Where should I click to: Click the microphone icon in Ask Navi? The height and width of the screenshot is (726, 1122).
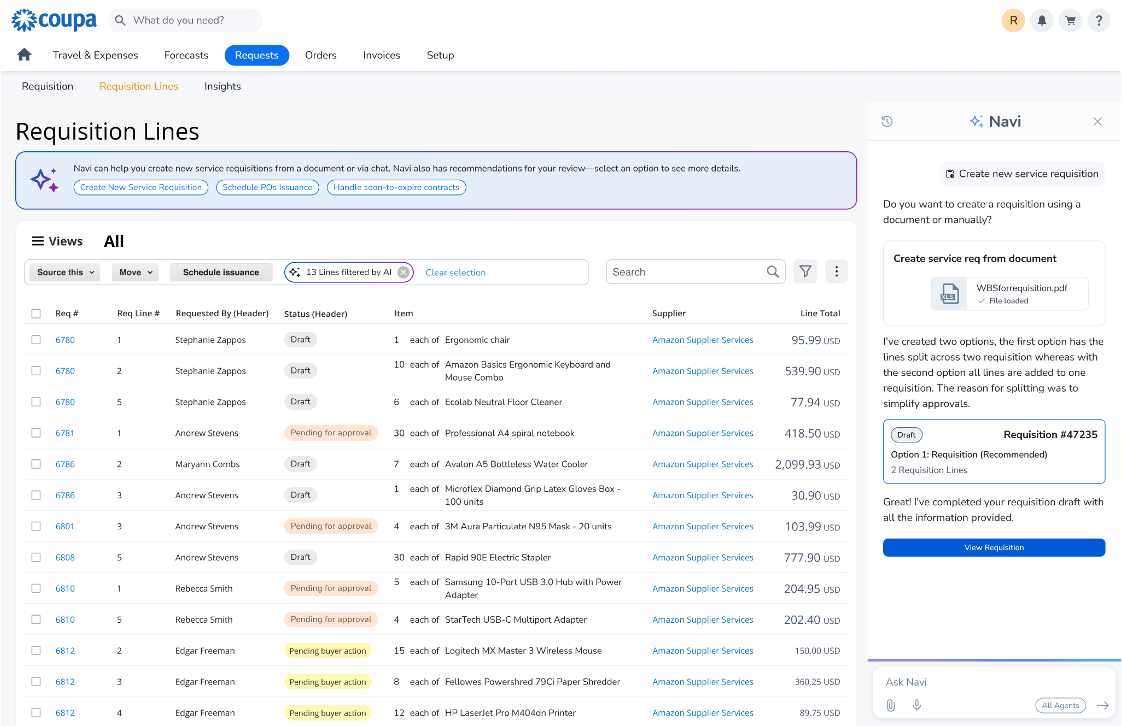coord(917,705)
